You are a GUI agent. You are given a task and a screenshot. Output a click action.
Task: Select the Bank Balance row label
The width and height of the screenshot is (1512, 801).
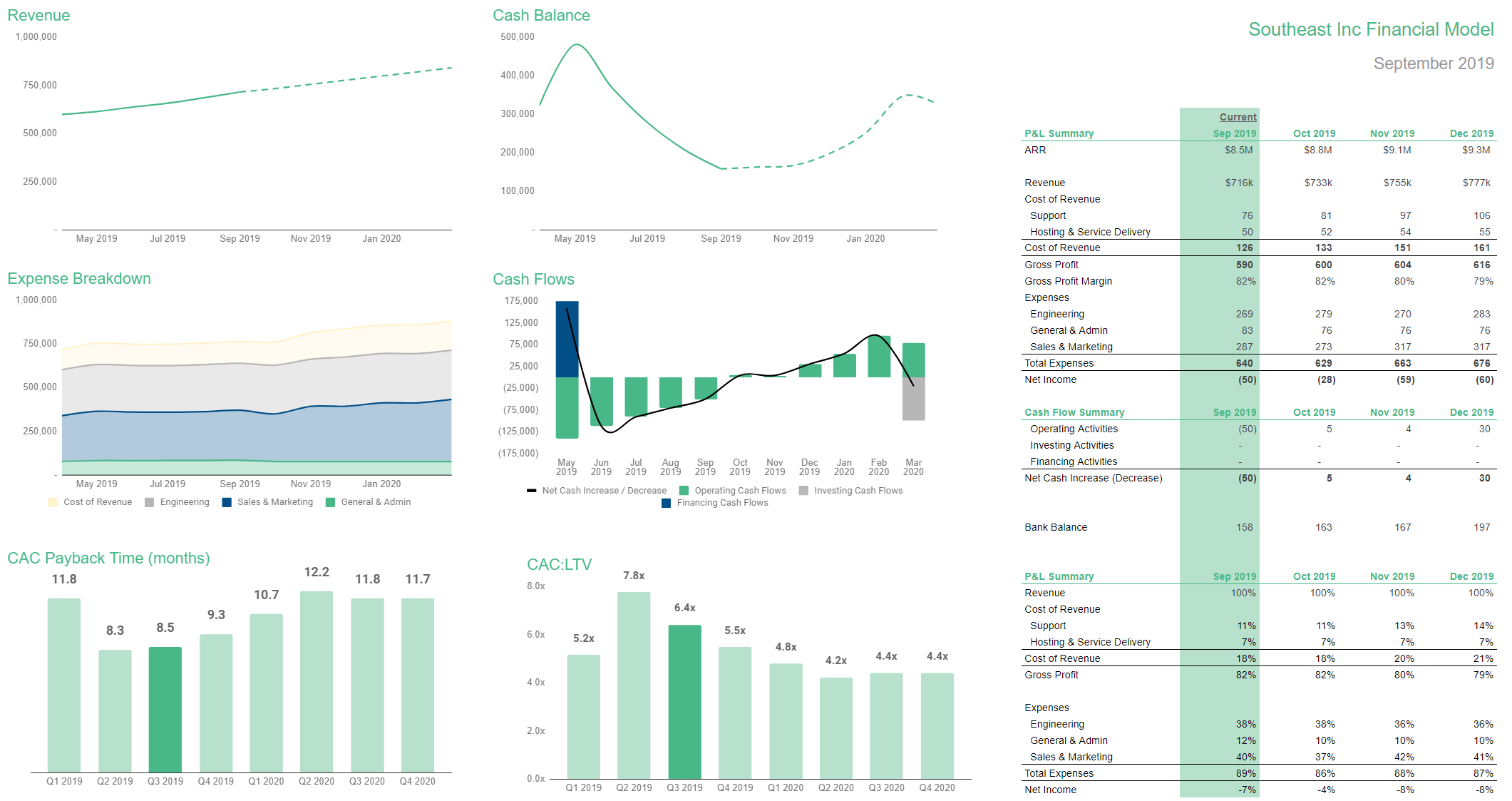1056,527
